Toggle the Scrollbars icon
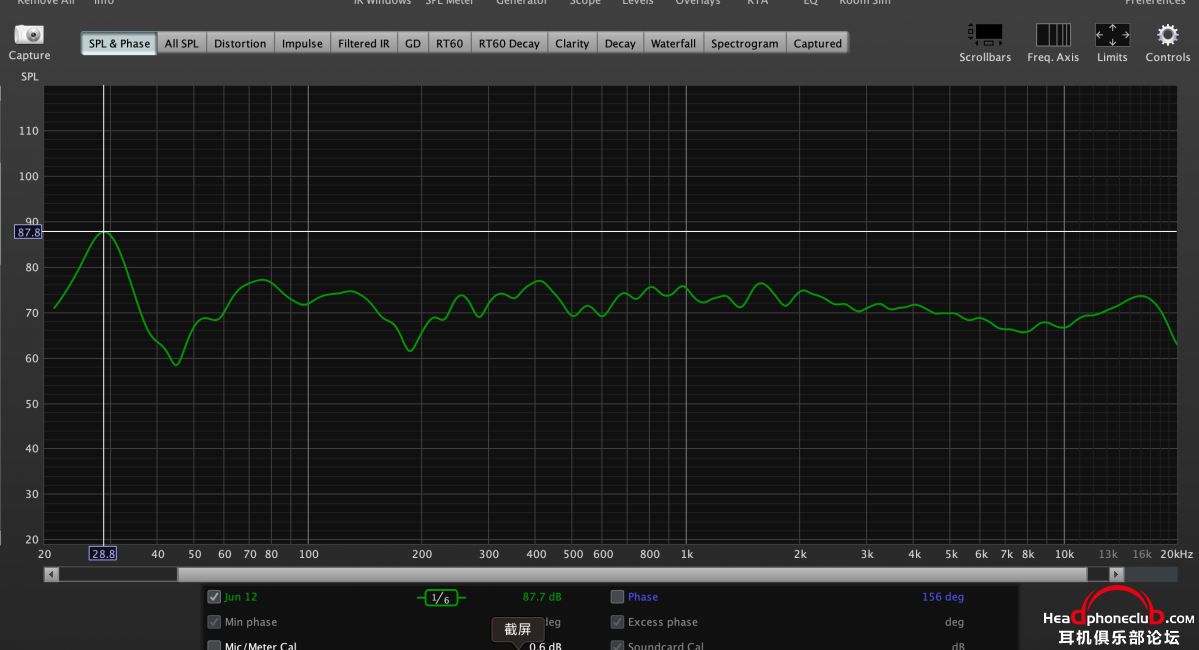This screenshot has width=1199, height=650. tap(985, 34)
